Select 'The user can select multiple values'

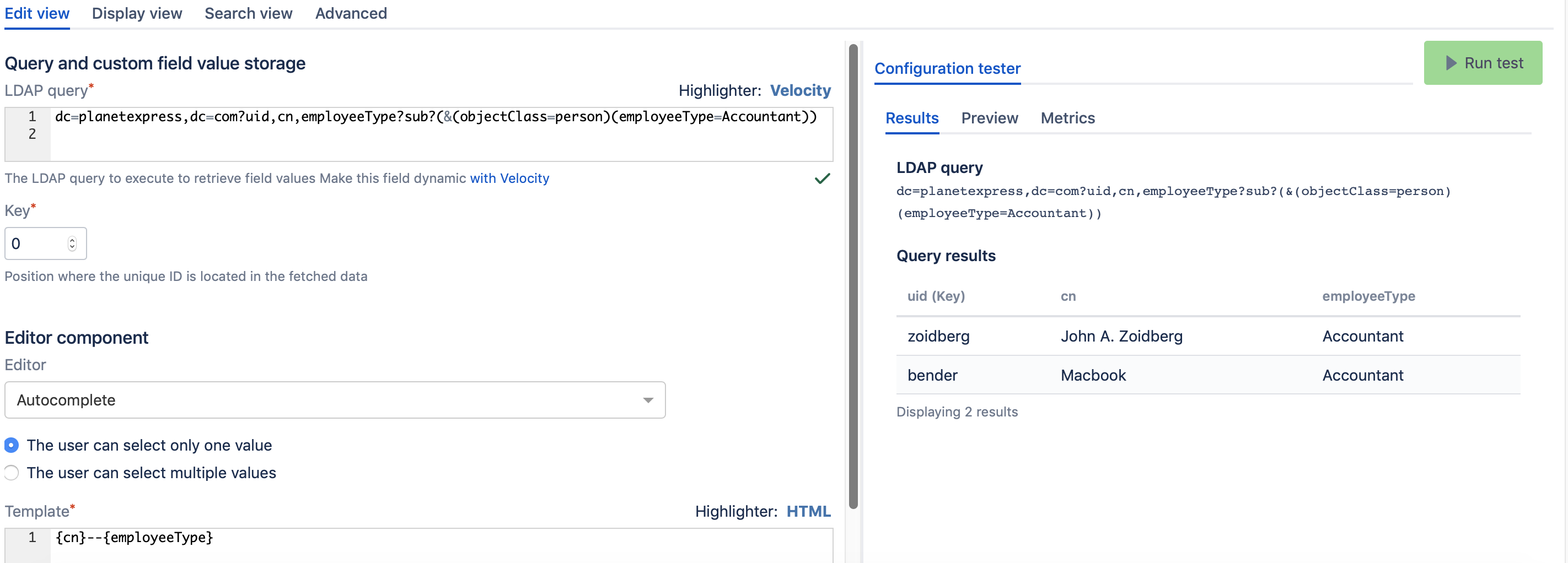12,473
